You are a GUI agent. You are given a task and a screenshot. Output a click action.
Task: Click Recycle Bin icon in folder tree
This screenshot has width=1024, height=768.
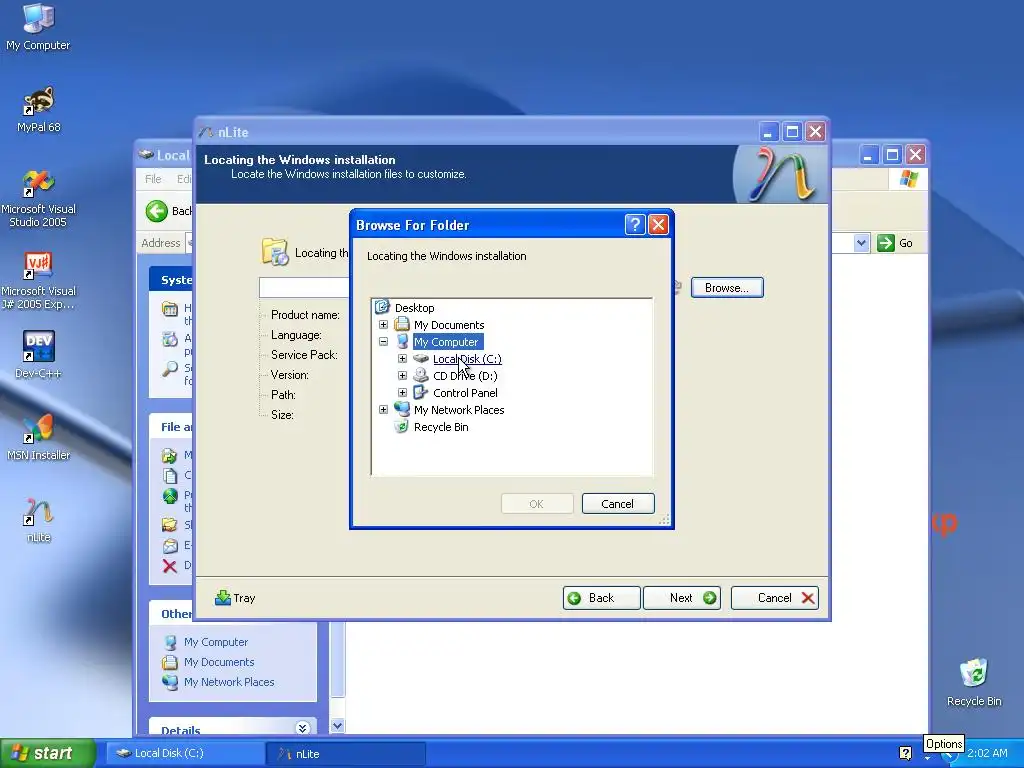[402, 426]
